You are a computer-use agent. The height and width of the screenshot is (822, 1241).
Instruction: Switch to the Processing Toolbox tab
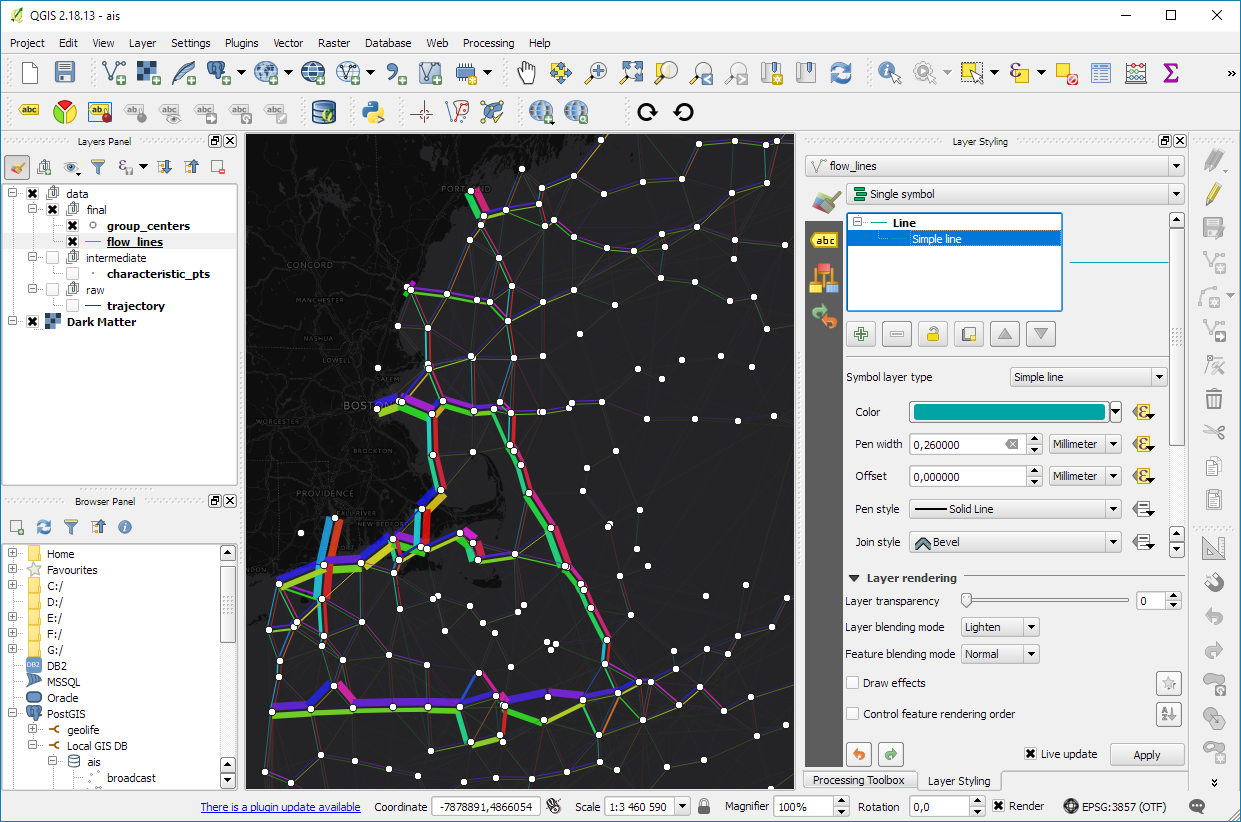[x=858, y=780]
